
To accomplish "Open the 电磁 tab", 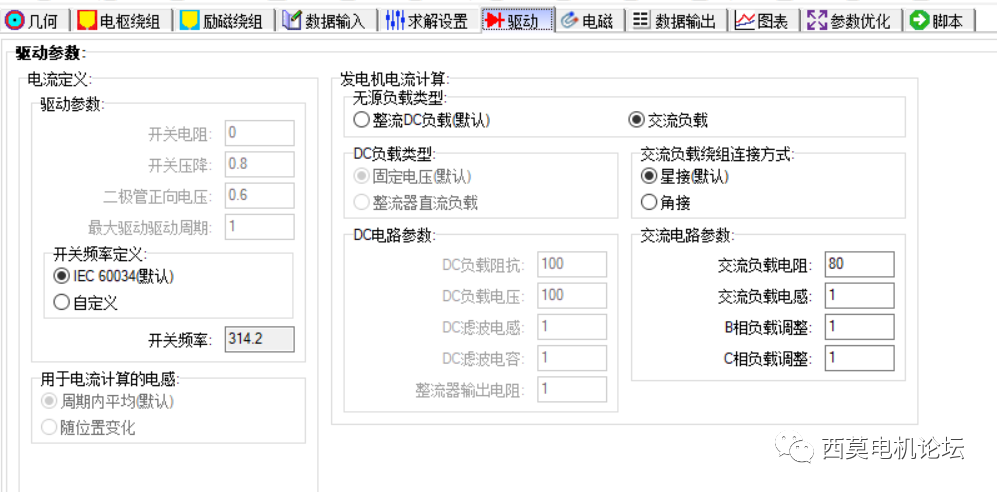I will click(x=589, y=20).
